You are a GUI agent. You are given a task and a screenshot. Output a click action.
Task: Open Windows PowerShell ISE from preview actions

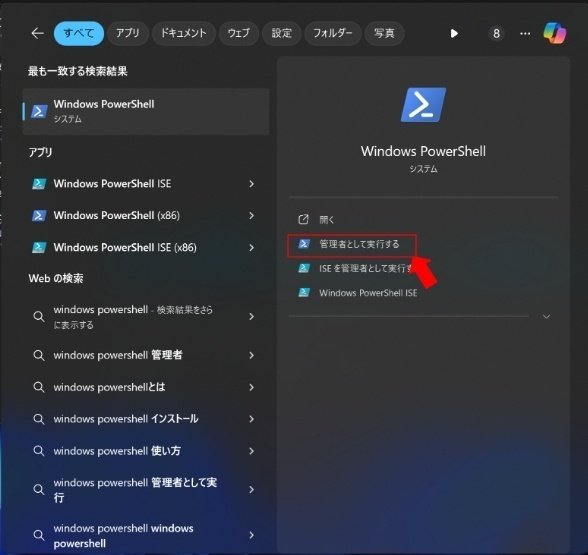click(x=368, y=293)
